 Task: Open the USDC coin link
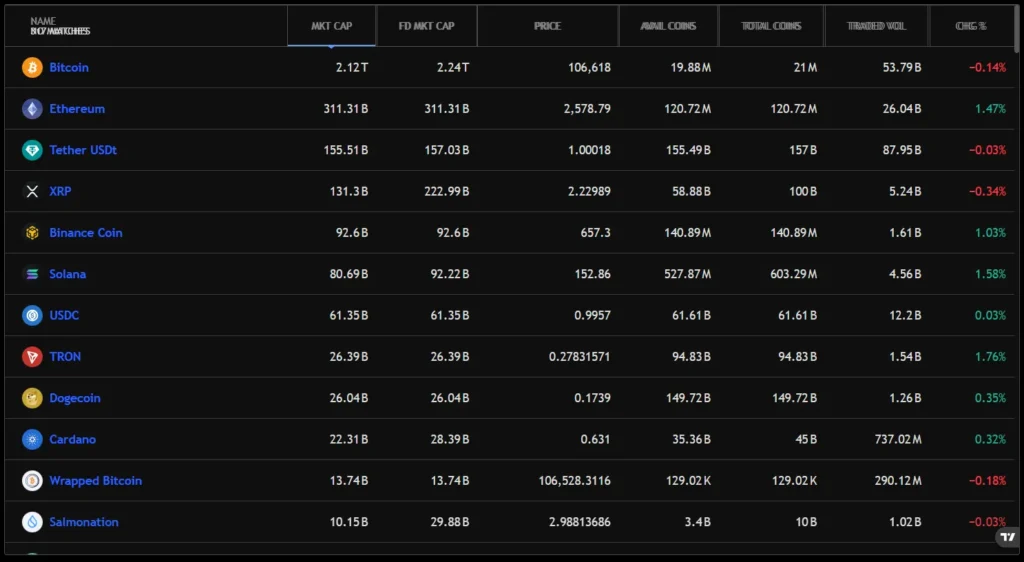tap(64, 316)
